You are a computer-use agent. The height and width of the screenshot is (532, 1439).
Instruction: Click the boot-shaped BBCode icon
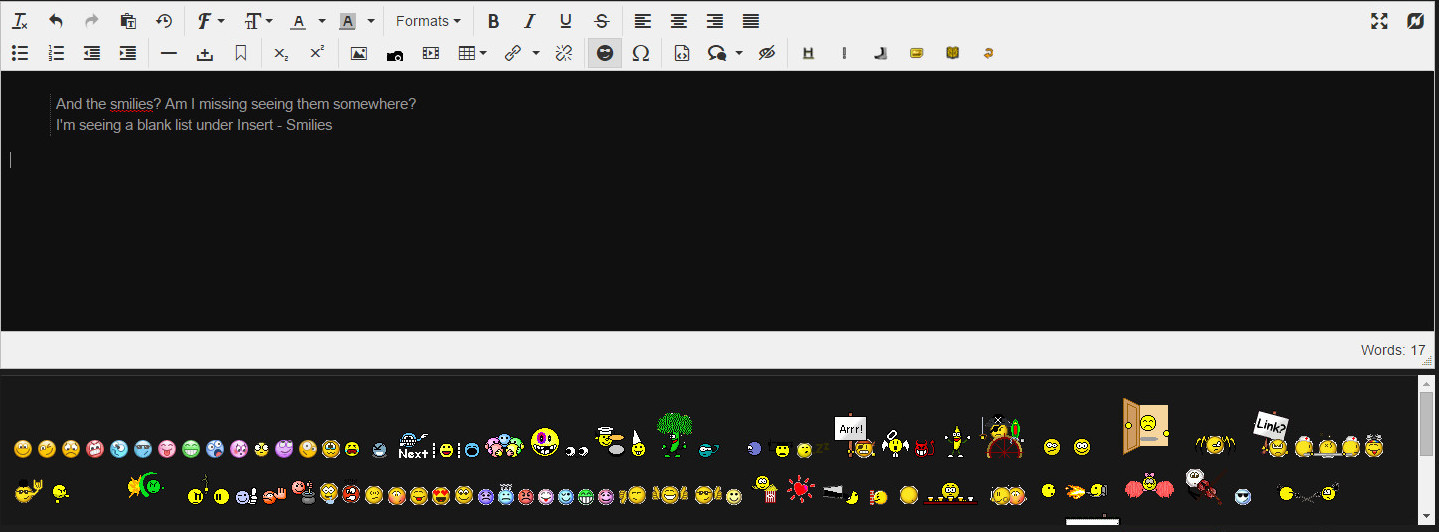coord(880,54)
